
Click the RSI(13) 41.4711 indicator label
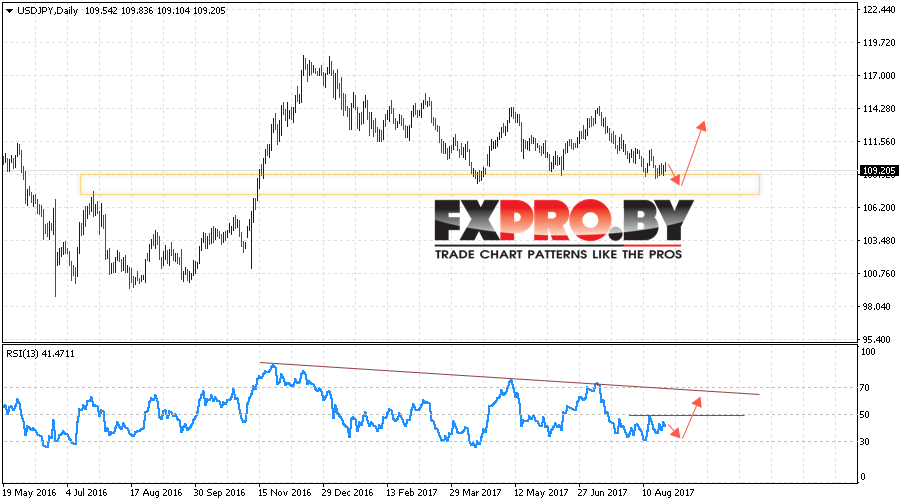click(x=40, y=354)
